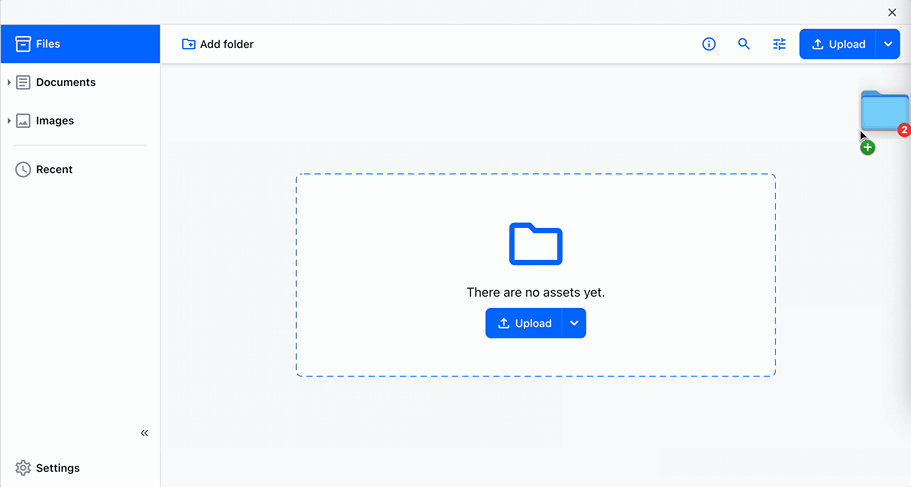Open search with the magnifier icon

pyautogui.click(x=744, y=44)
